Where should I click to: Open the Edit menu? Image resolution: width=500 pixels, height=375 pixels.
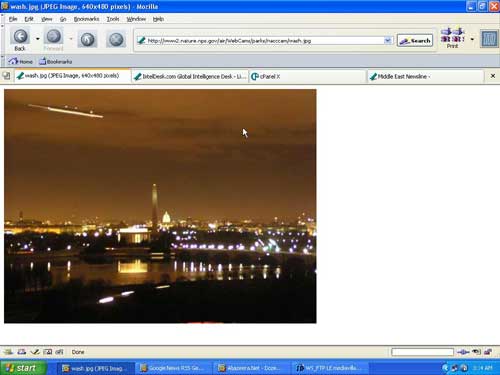(x=29, y=19)
